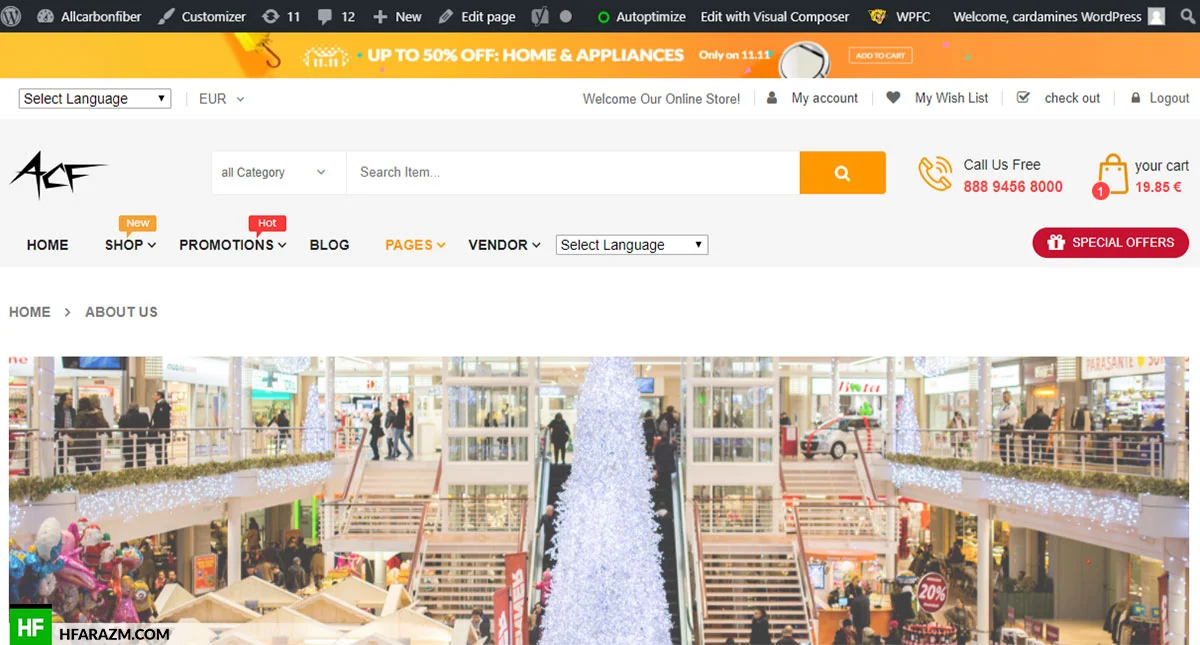Click ADD TO CART in the promo banner

click(x=880, y=56)
